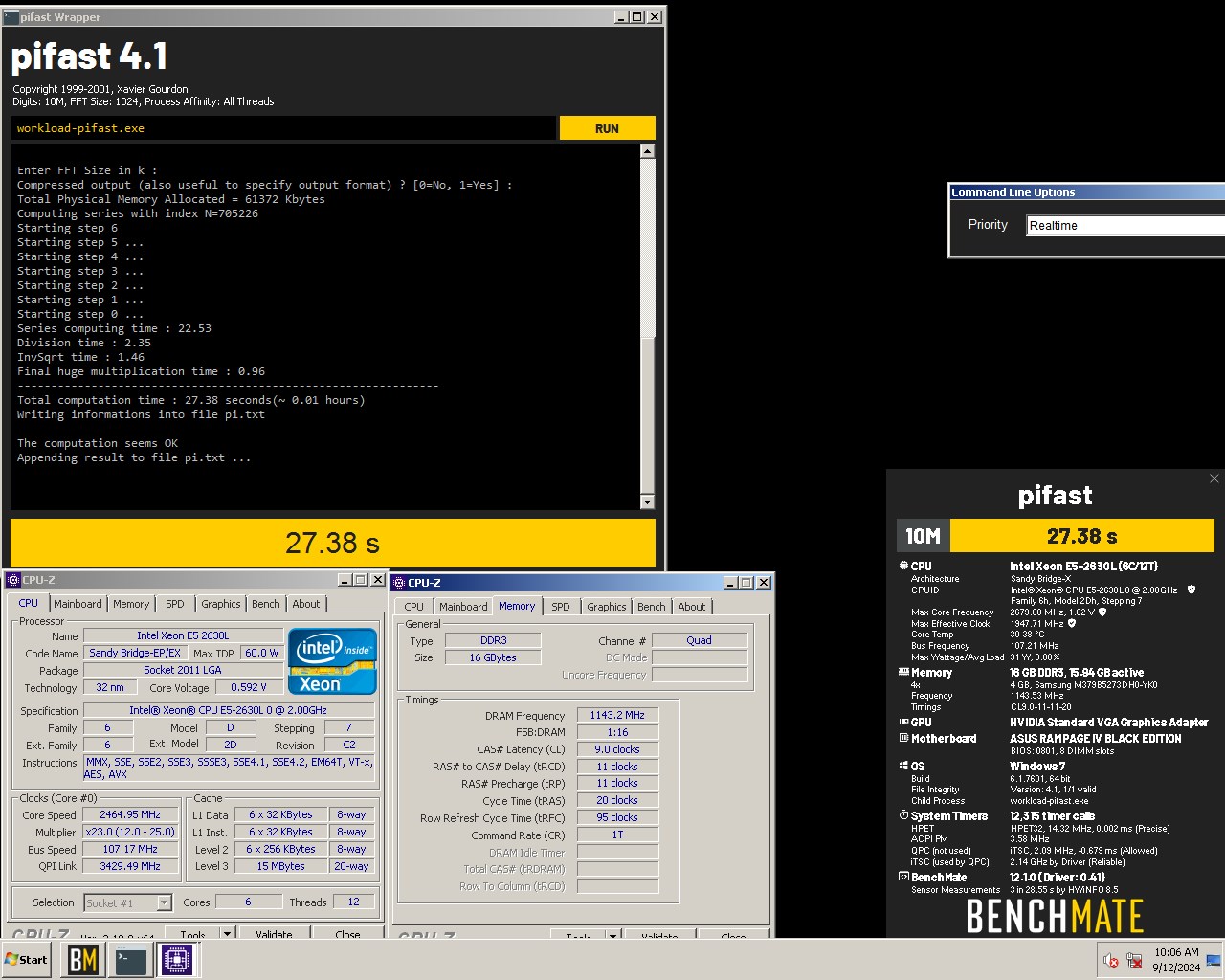The width and height of the screenshot is (1225, 980).
Task: Click Close button in left CPU-Z
Action: coord(348,934)
